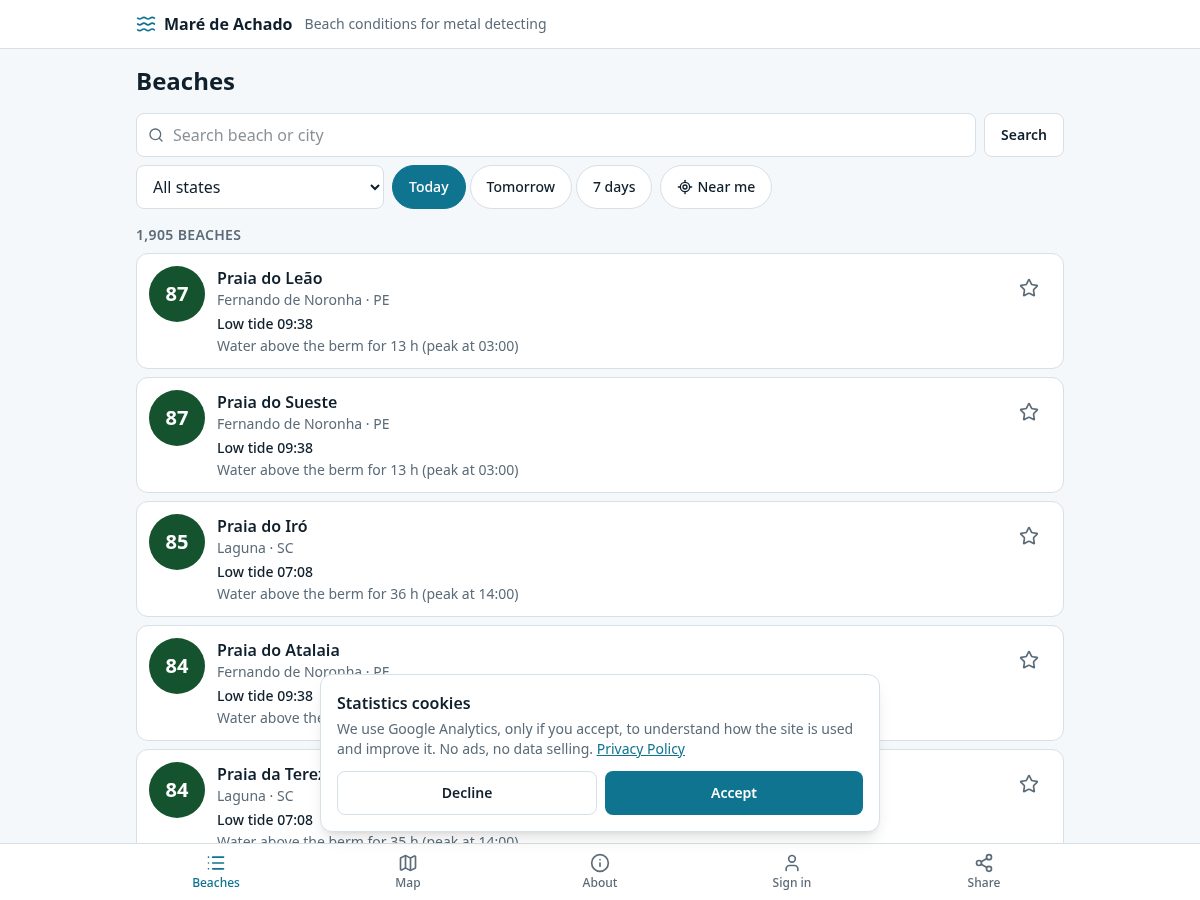The width and height of the screenshot is (1200, 900).
Task: Focus the Search beach or city field
Action: 556,135
